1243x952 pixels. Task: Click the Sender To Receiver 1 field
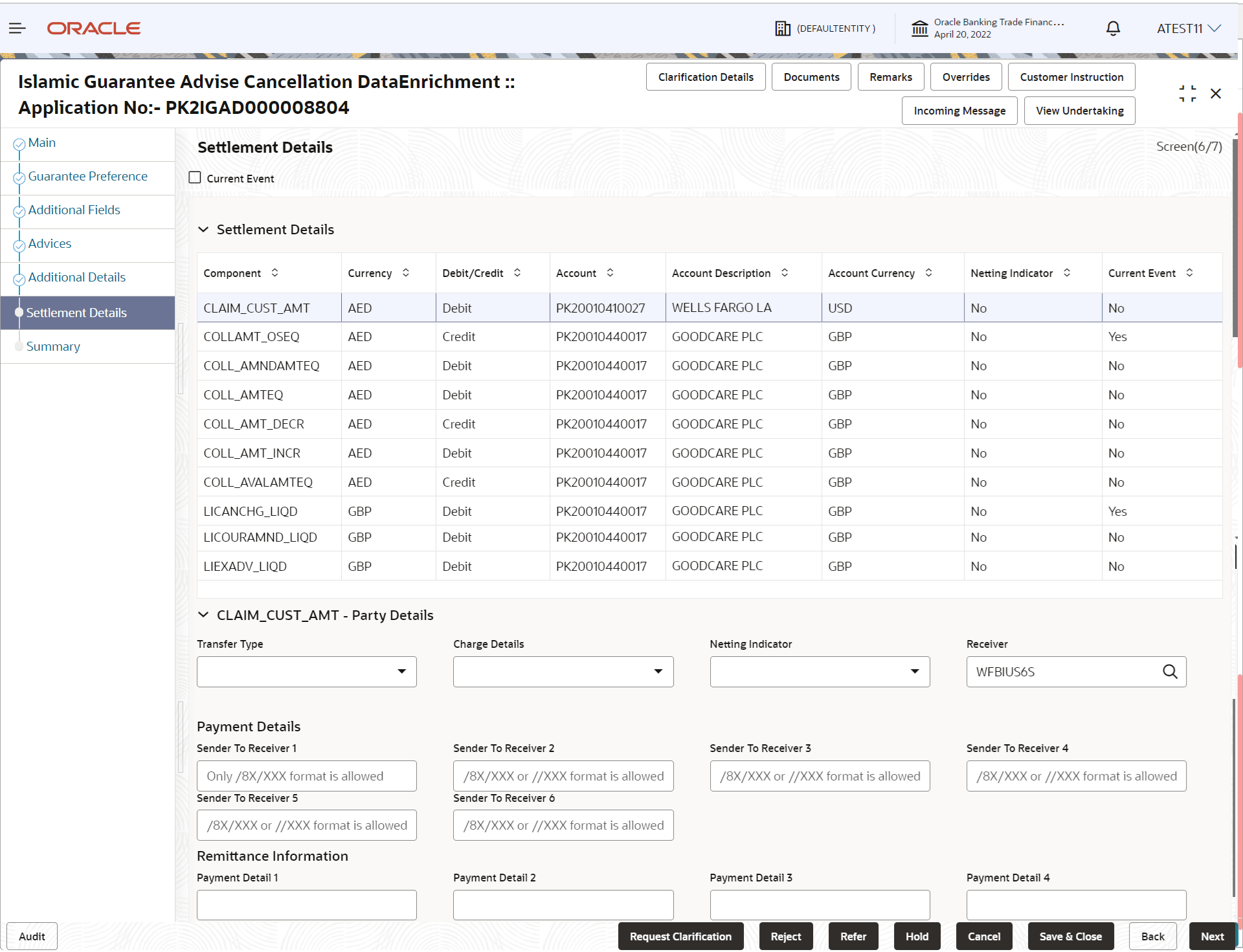307,776
